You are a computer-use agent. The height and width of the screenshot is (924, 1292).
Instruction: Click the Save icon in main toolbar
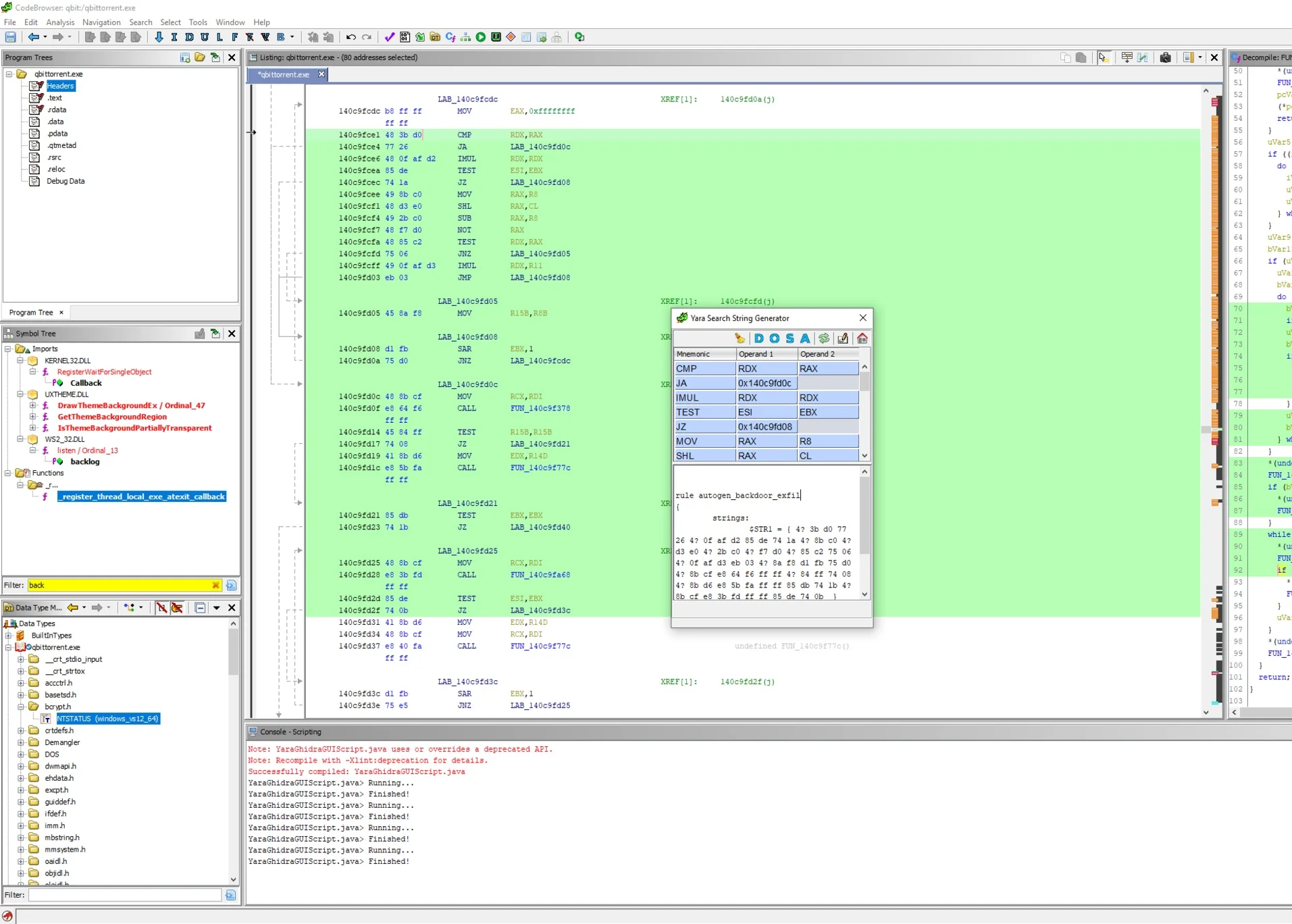[10, 37]
